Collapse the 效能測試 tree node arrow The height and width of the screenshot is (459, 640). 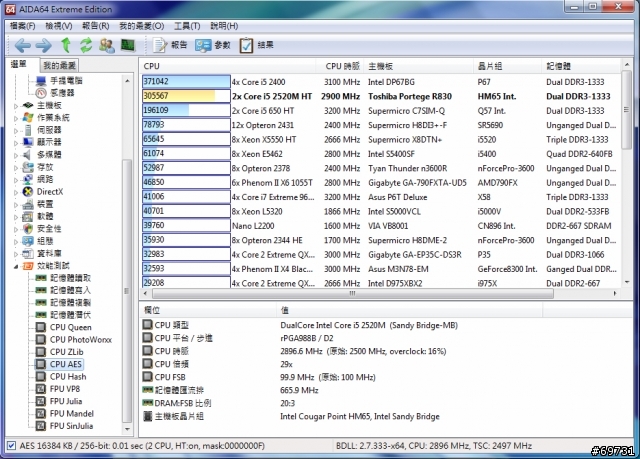(16, 266)
